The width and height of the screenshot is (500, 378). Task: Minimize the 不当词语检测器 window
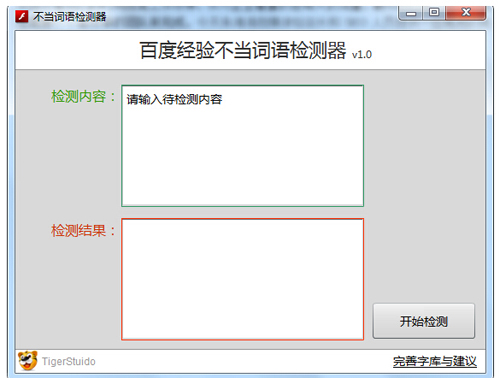coord(411,13)
